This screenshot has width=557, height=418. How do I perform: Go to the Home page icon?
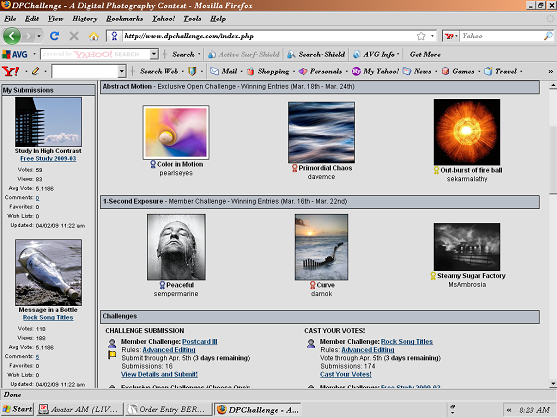[94, 36]
